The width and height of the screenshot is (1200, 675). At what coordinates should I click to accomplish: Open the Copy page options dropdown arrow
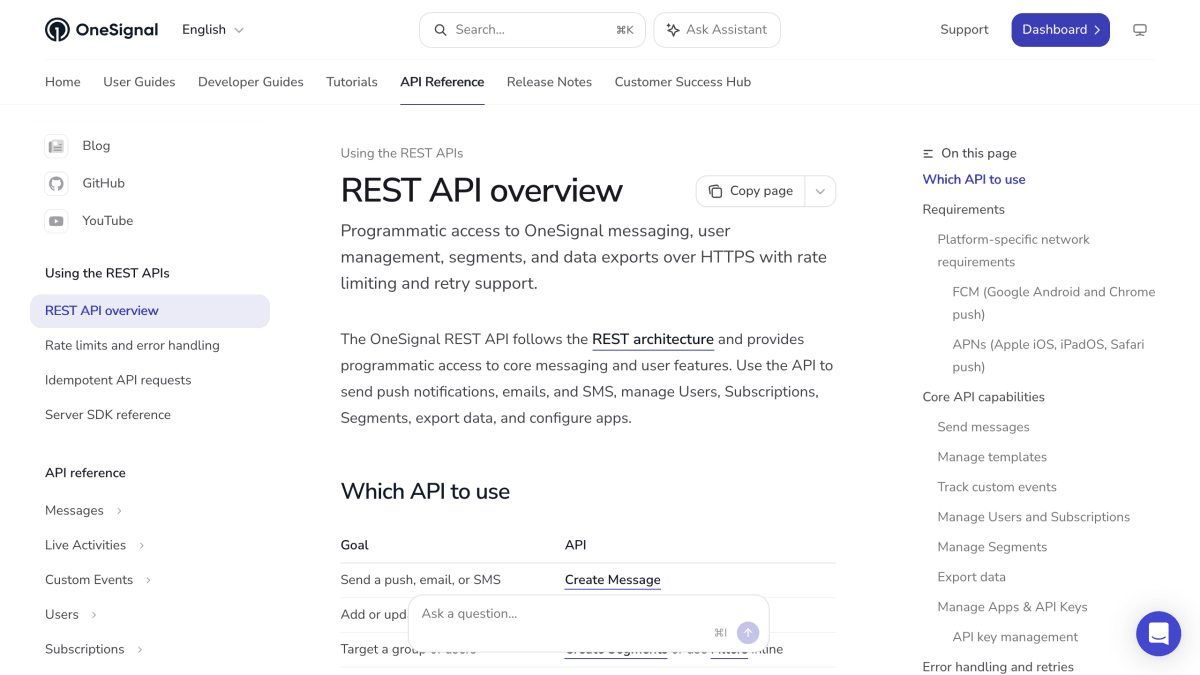coord(820,191)
